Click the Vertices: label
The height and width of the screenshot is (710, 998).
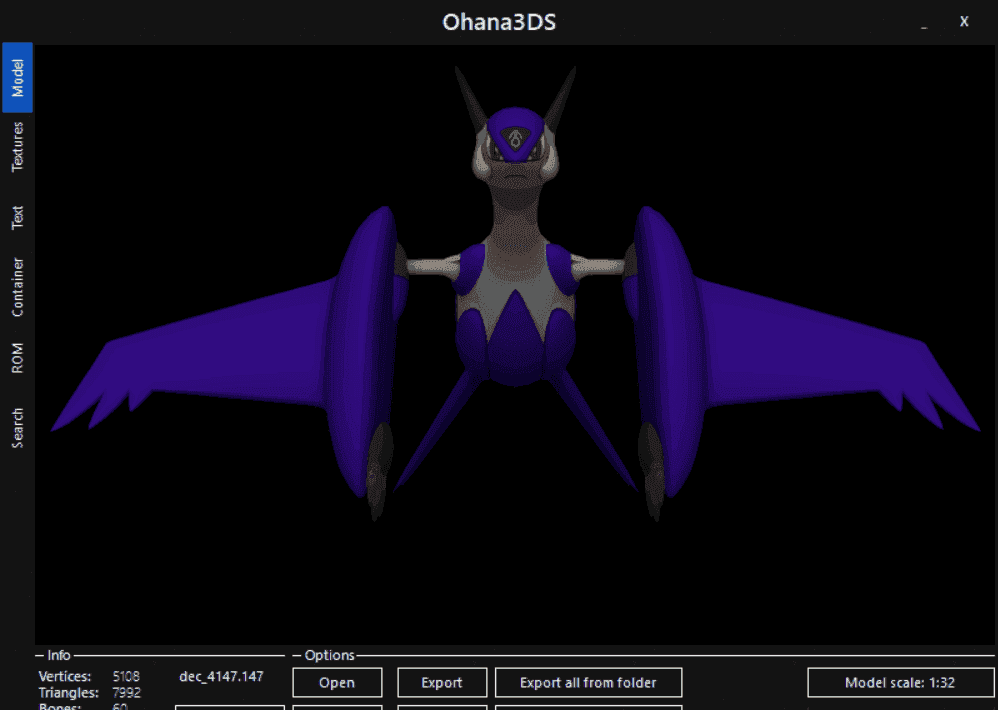tap(65, 676)
